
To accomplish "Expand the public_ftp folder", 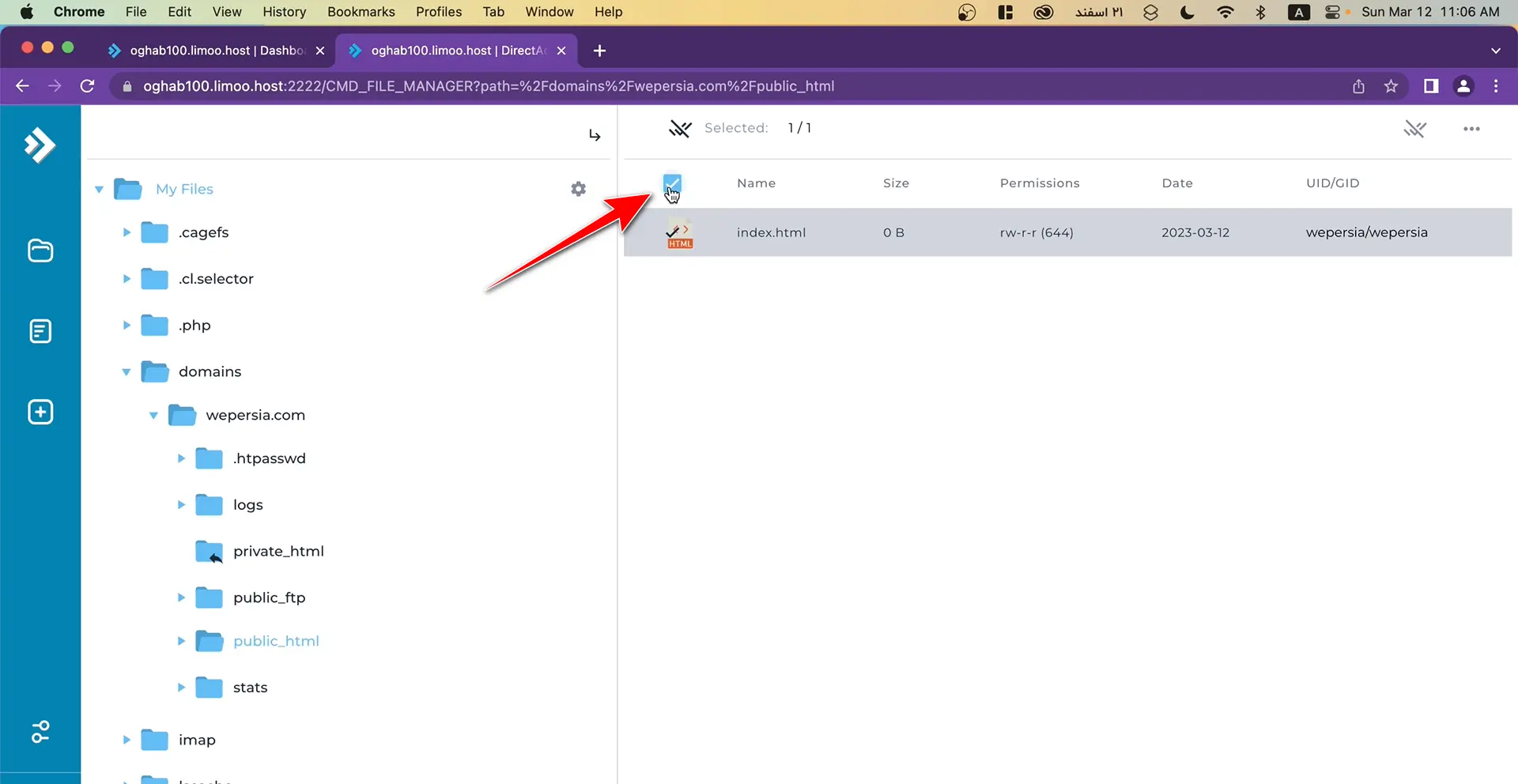I will click(181, 598).
